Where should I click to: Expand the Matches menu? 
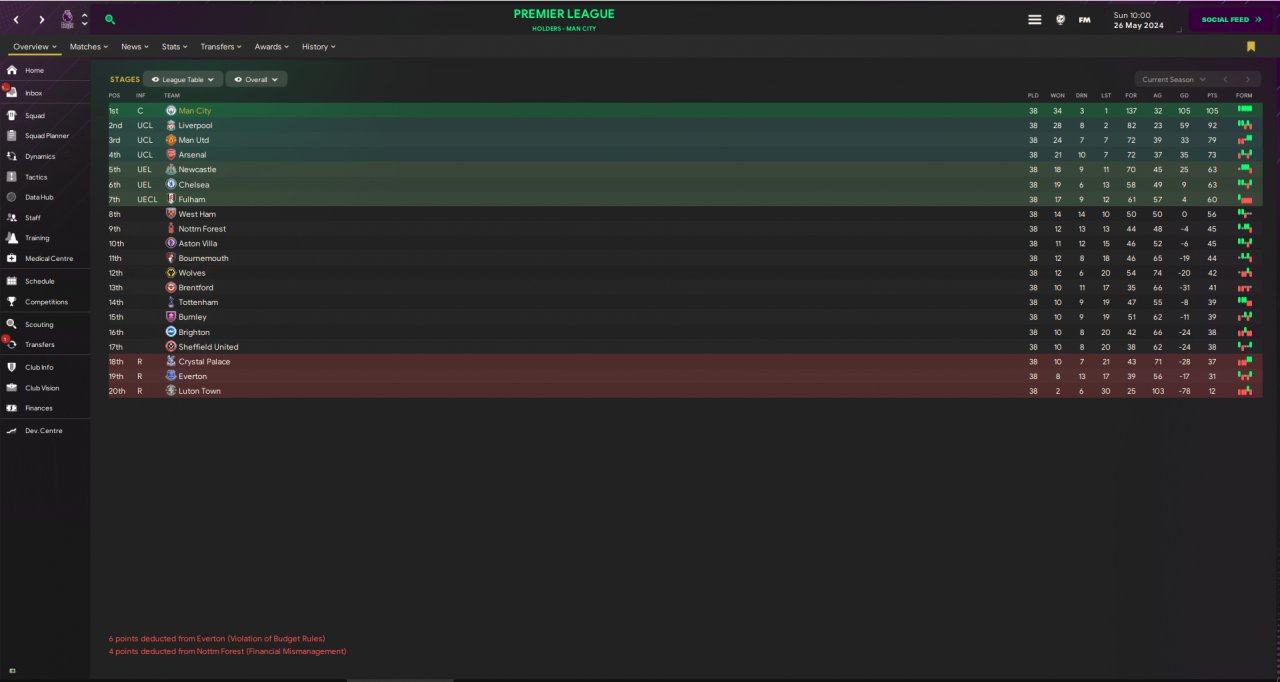pos(89,46)
